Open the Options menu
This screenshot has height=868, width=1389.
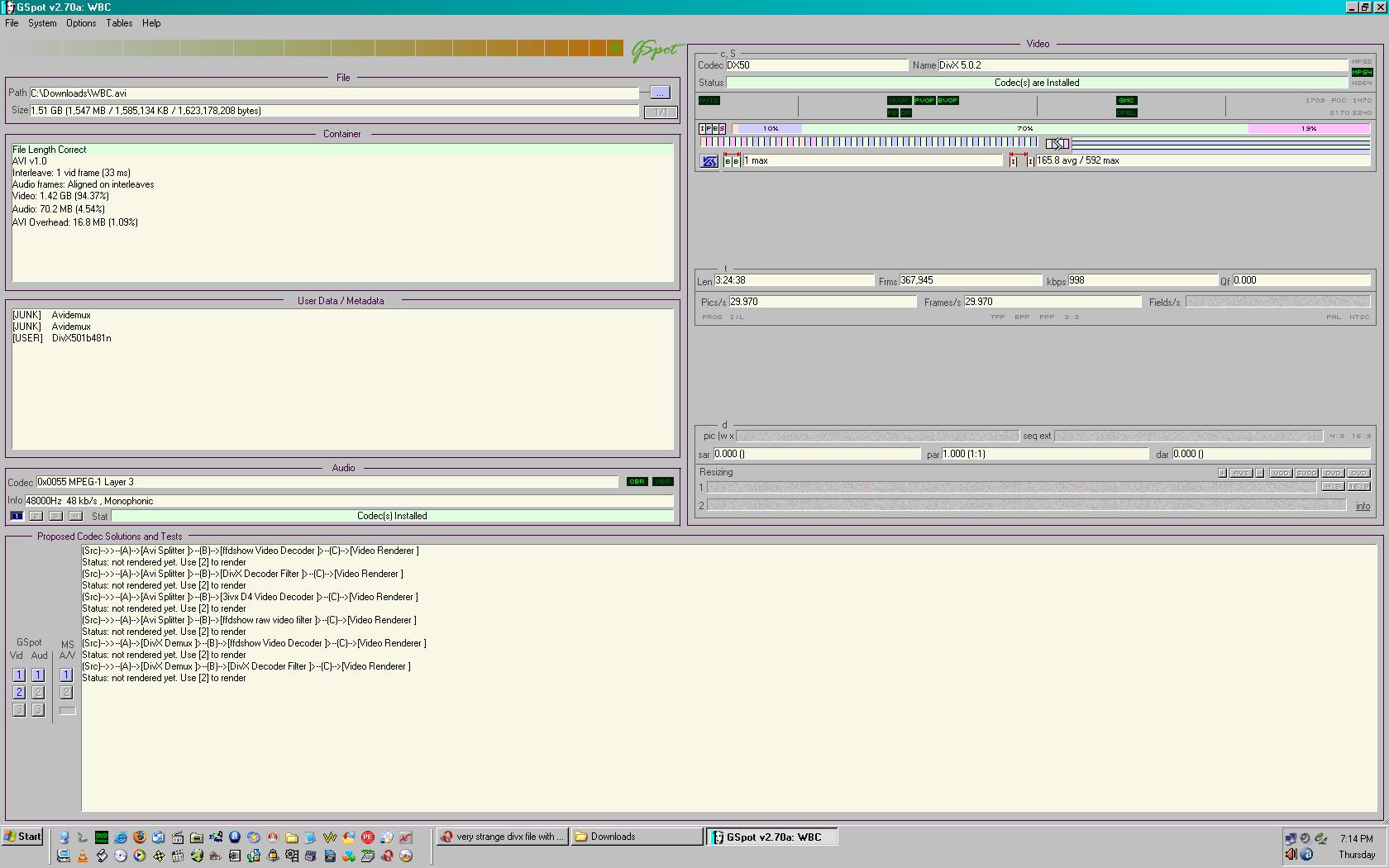click(x=81, y=23)
